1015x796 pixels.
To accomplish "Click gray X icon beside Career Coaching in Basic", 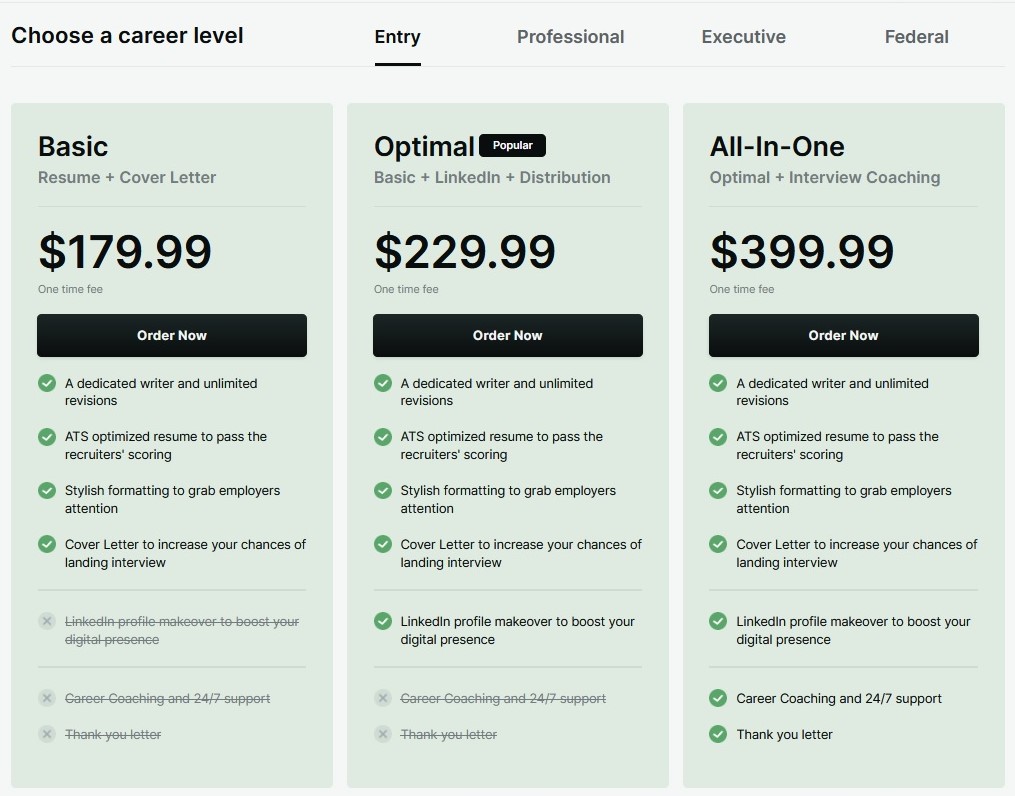I will [x=47, y=698].
